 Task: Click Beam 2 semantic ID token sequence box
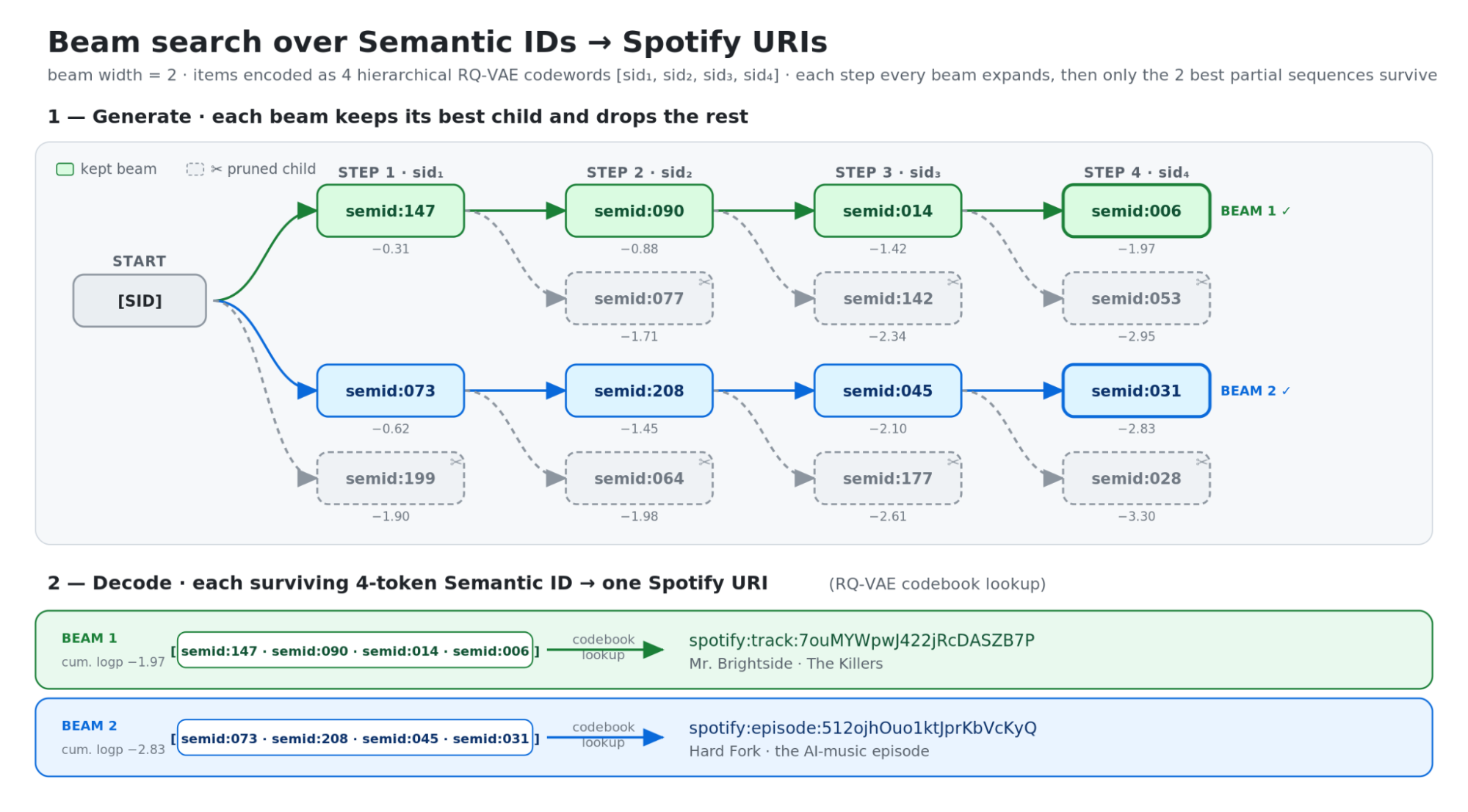click(355, 738)
